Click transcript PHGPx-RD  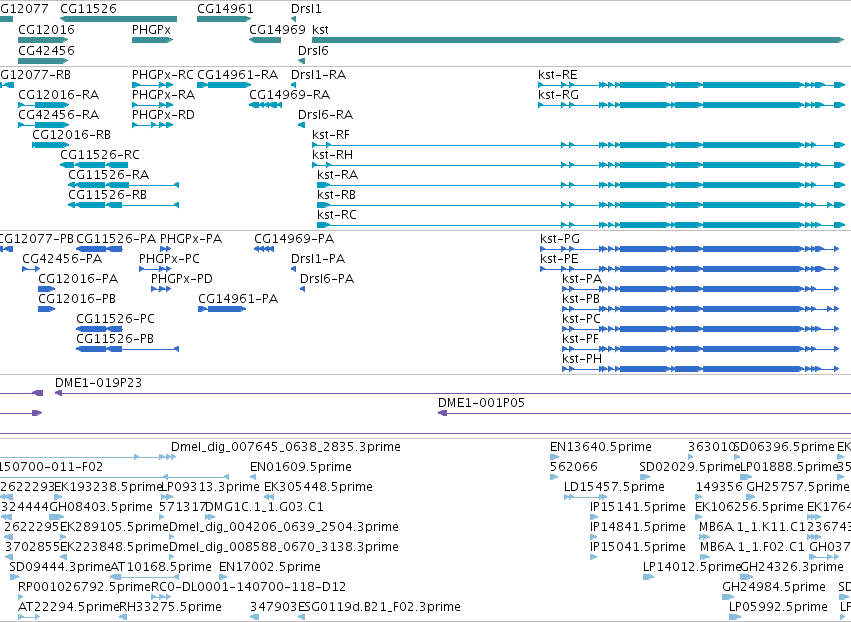coord(163,115)
